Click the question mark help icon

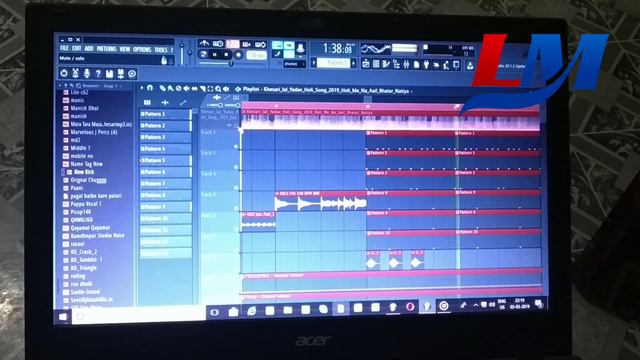point(98,73)
